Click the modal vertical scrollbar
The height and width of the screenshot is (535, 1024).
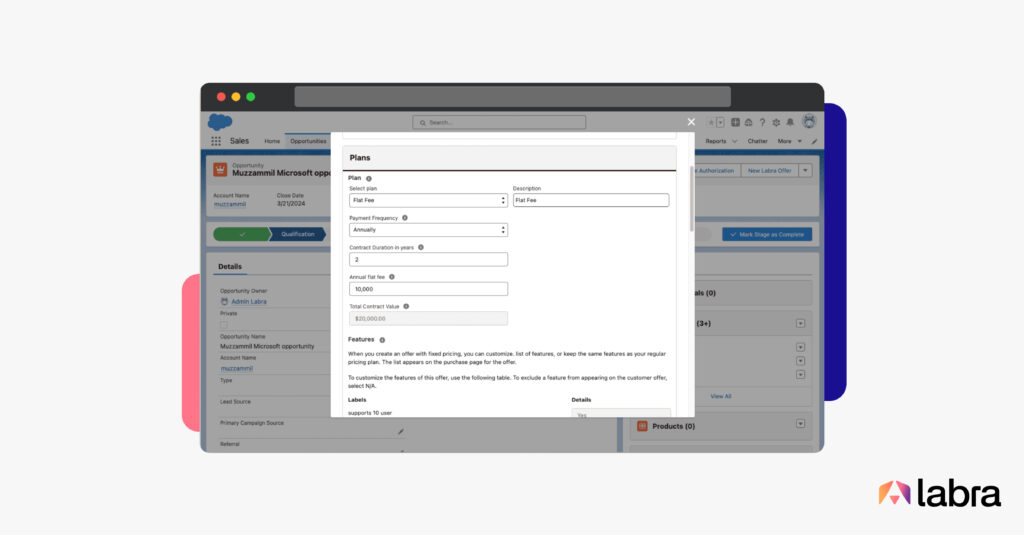[692, 199]
